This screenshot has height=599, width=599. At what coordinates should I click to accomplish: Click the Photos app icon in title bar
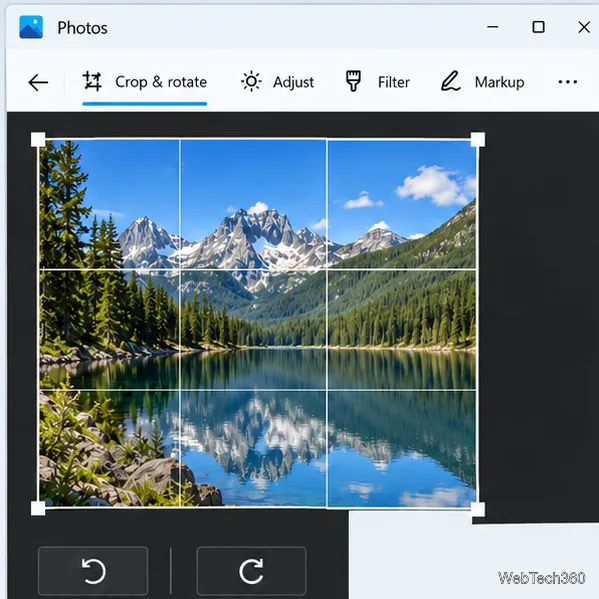[x=31, y=27]
